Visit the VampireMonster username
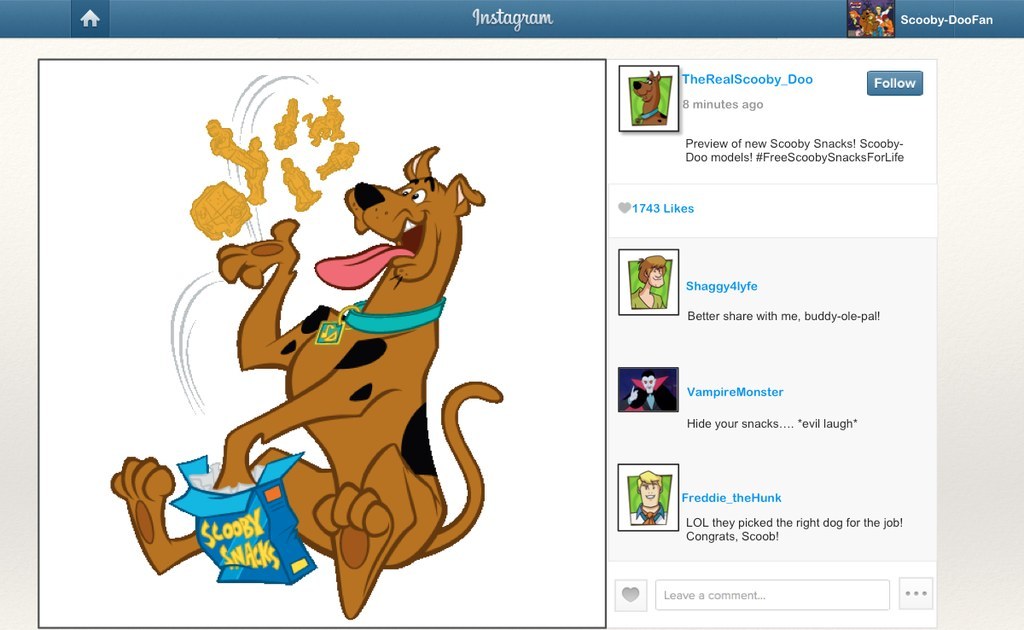 pyautogui.click(x=735, y=392)
